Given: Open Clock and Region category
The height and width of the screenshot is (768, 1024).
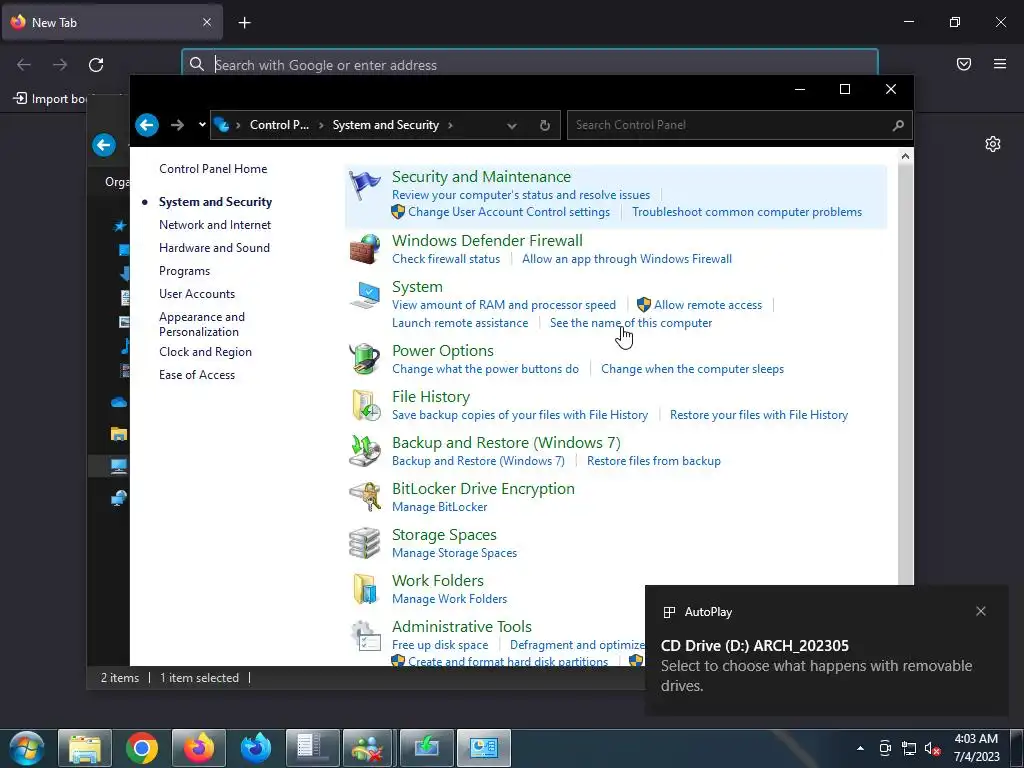Looking at the screenshot, I should [205, 352].
